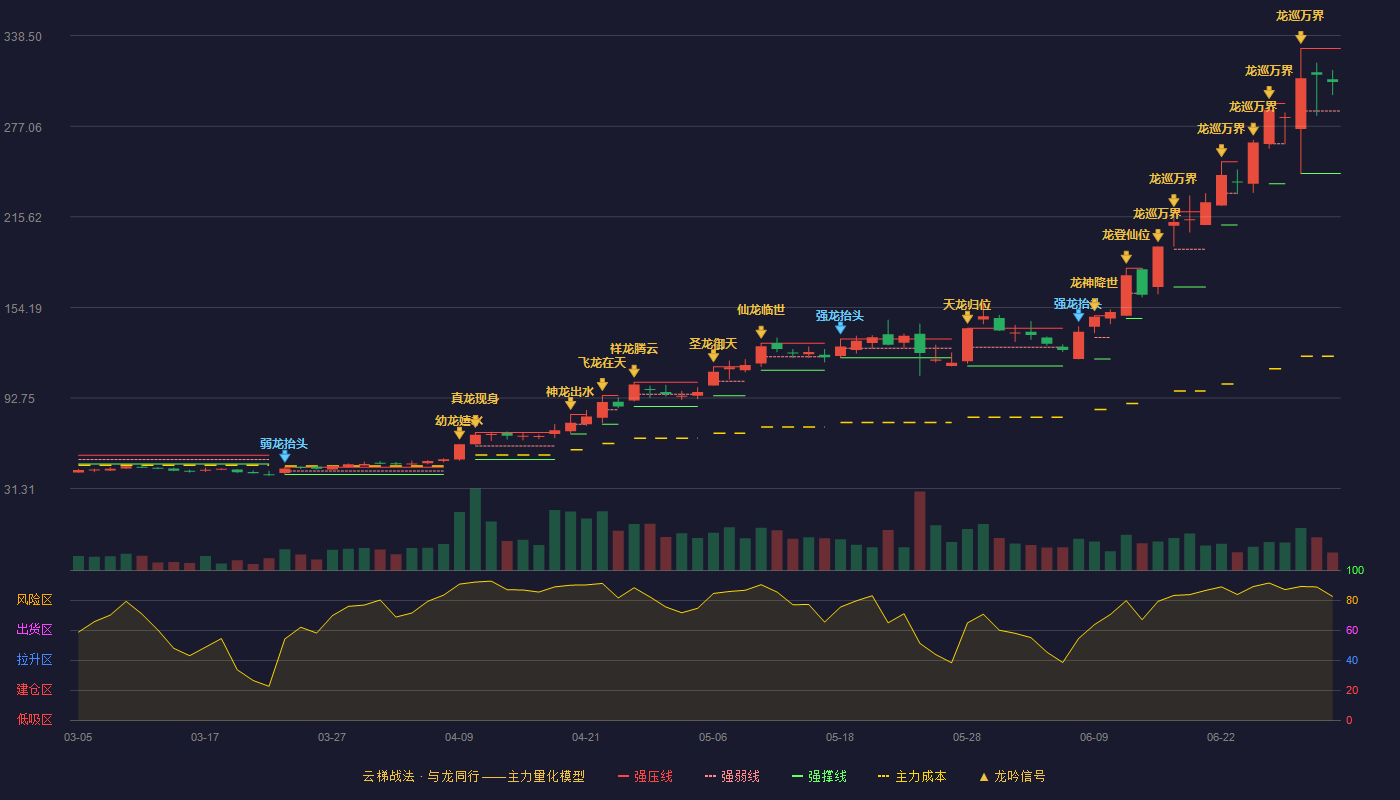Click the 215.62 price axis label
1400x800 pixels.
23,217
